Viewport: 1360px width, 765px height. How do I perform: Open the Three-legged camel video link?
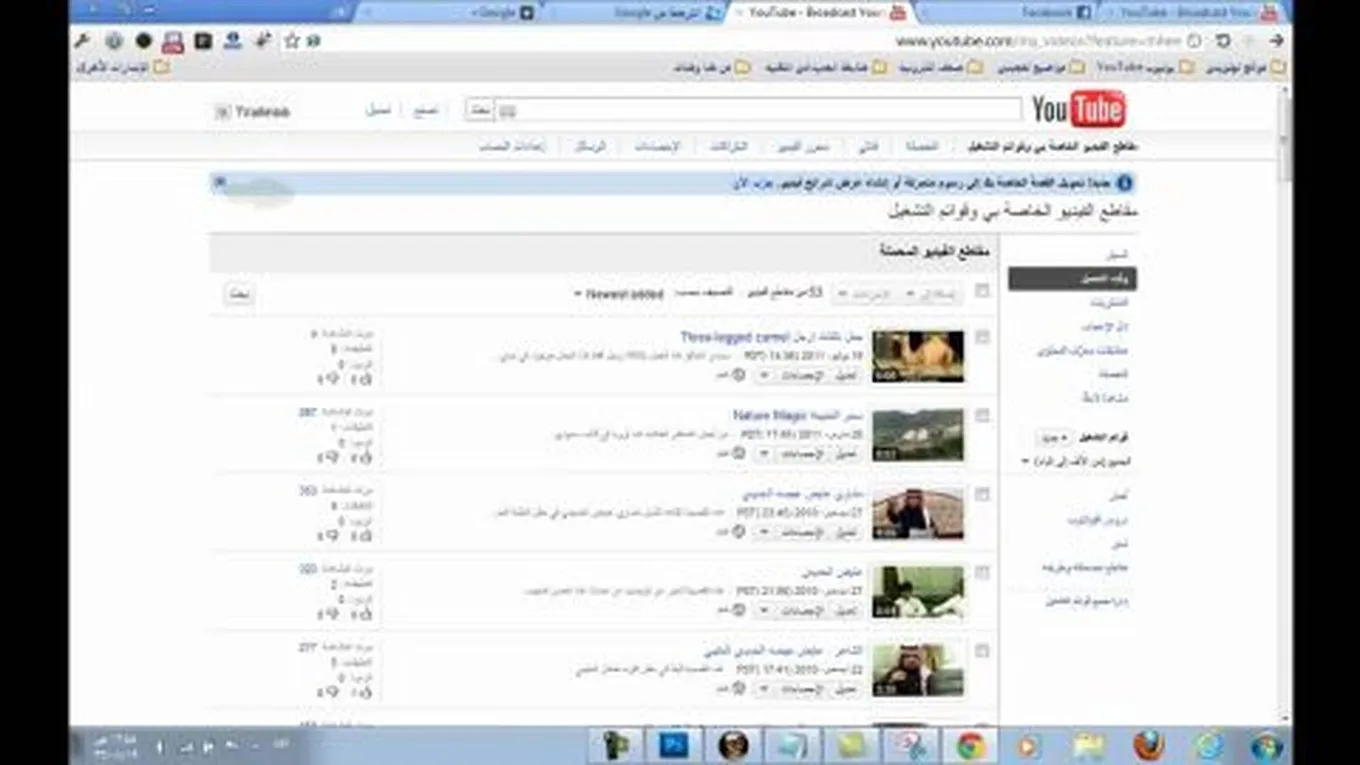click(734, 338)
